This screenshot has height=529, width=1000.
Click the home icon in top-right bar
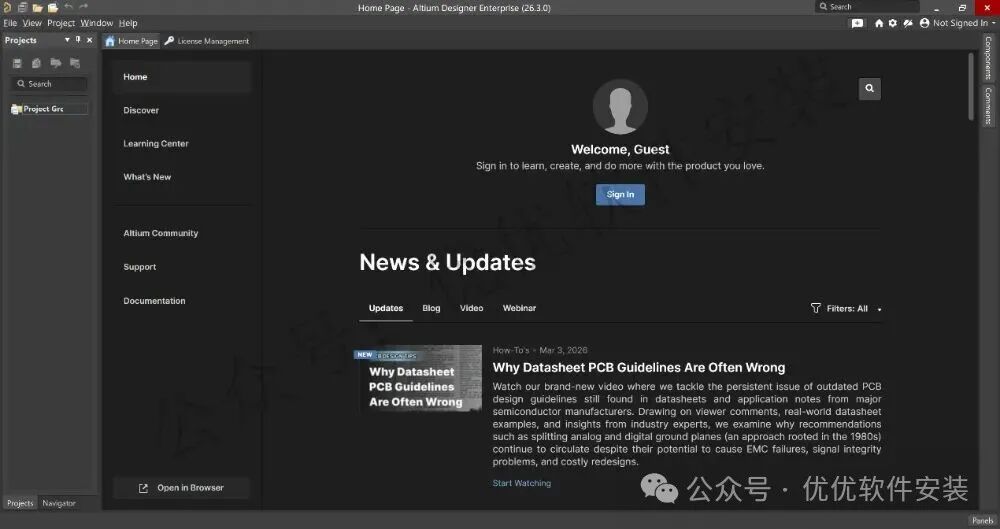tap(879, 23)
